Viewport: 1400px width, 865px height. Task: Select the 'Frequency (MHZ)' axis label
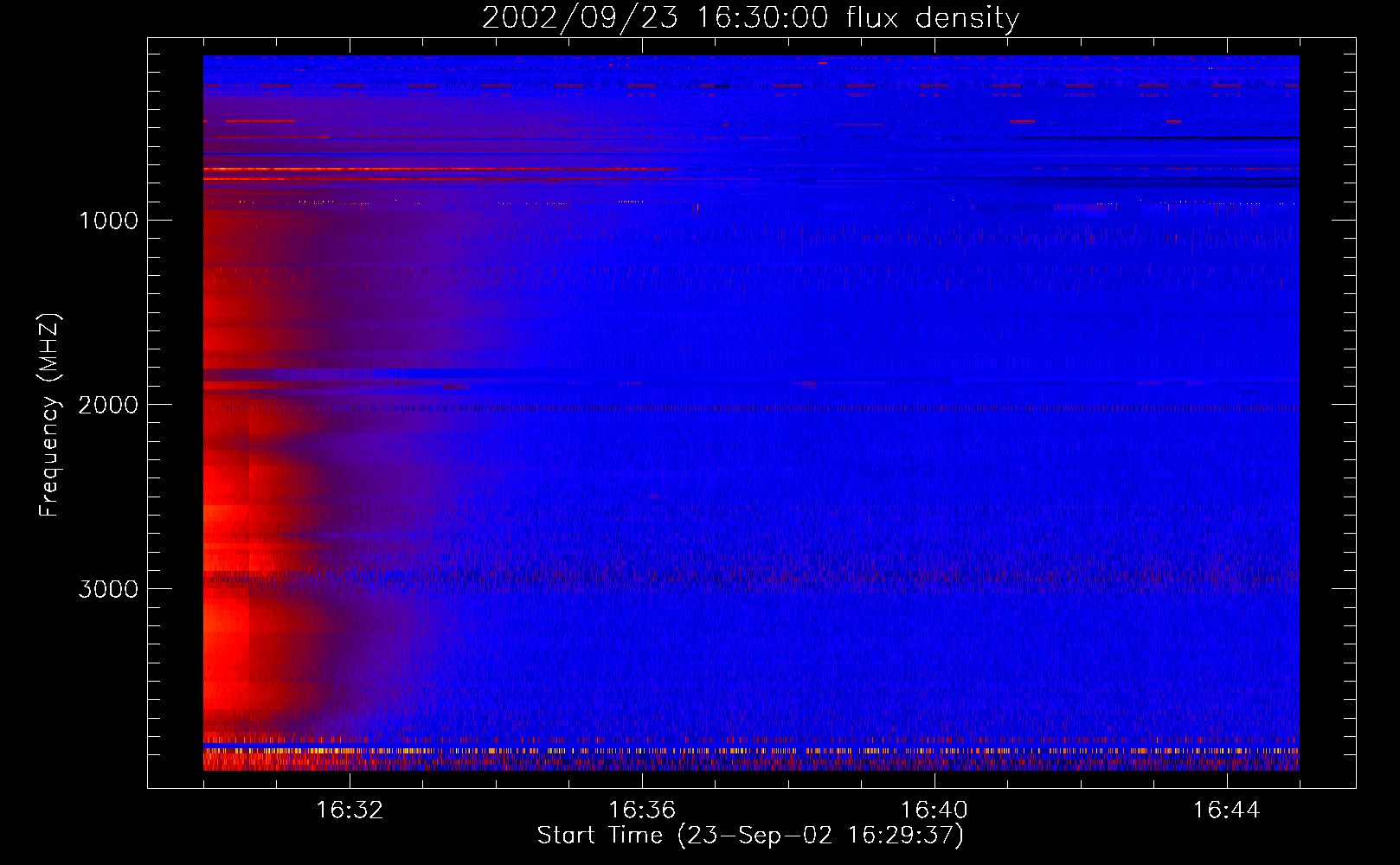click(49, 415)
